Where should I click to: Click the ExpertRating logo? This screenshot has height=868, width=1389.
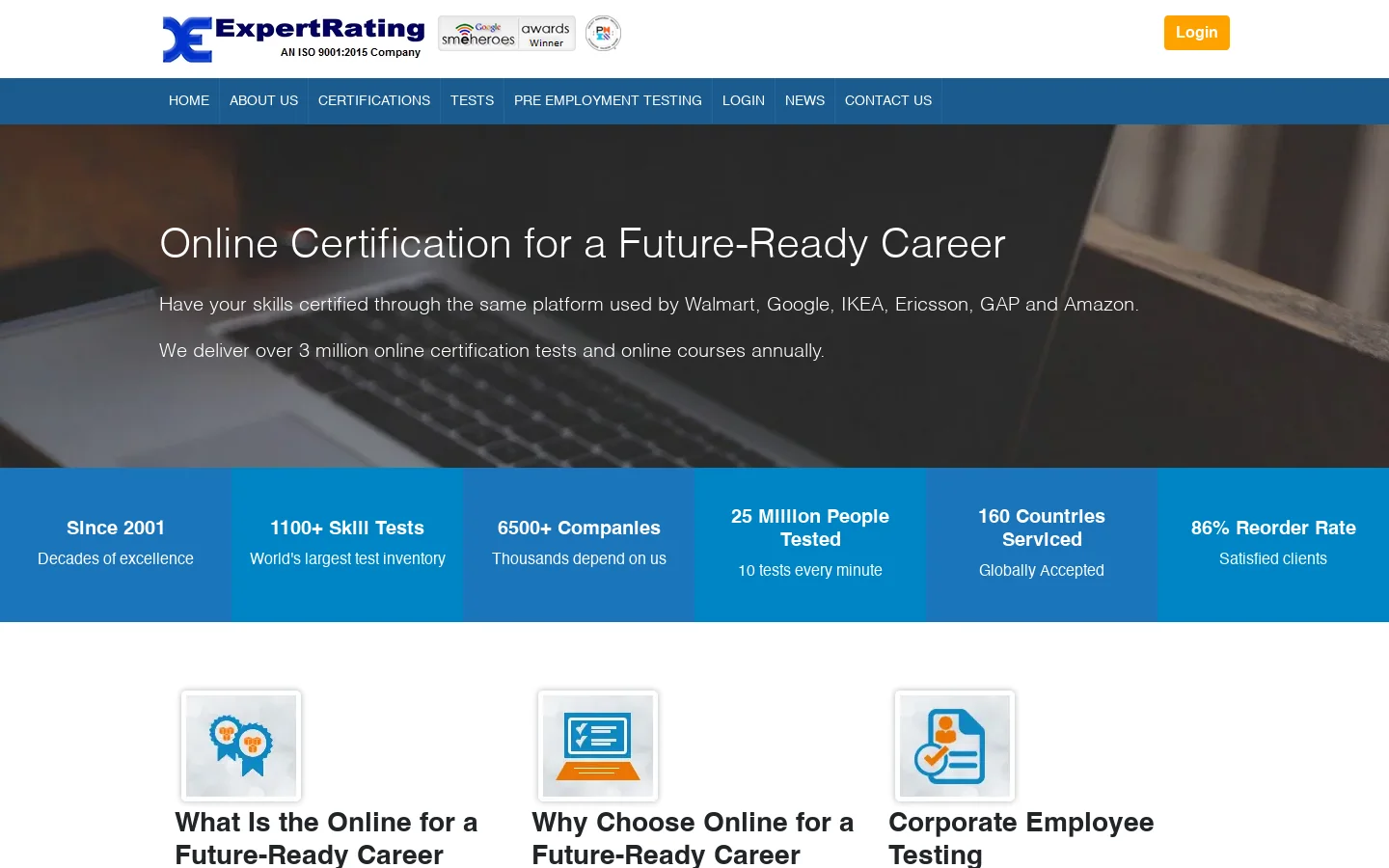(x=293, y=39)
